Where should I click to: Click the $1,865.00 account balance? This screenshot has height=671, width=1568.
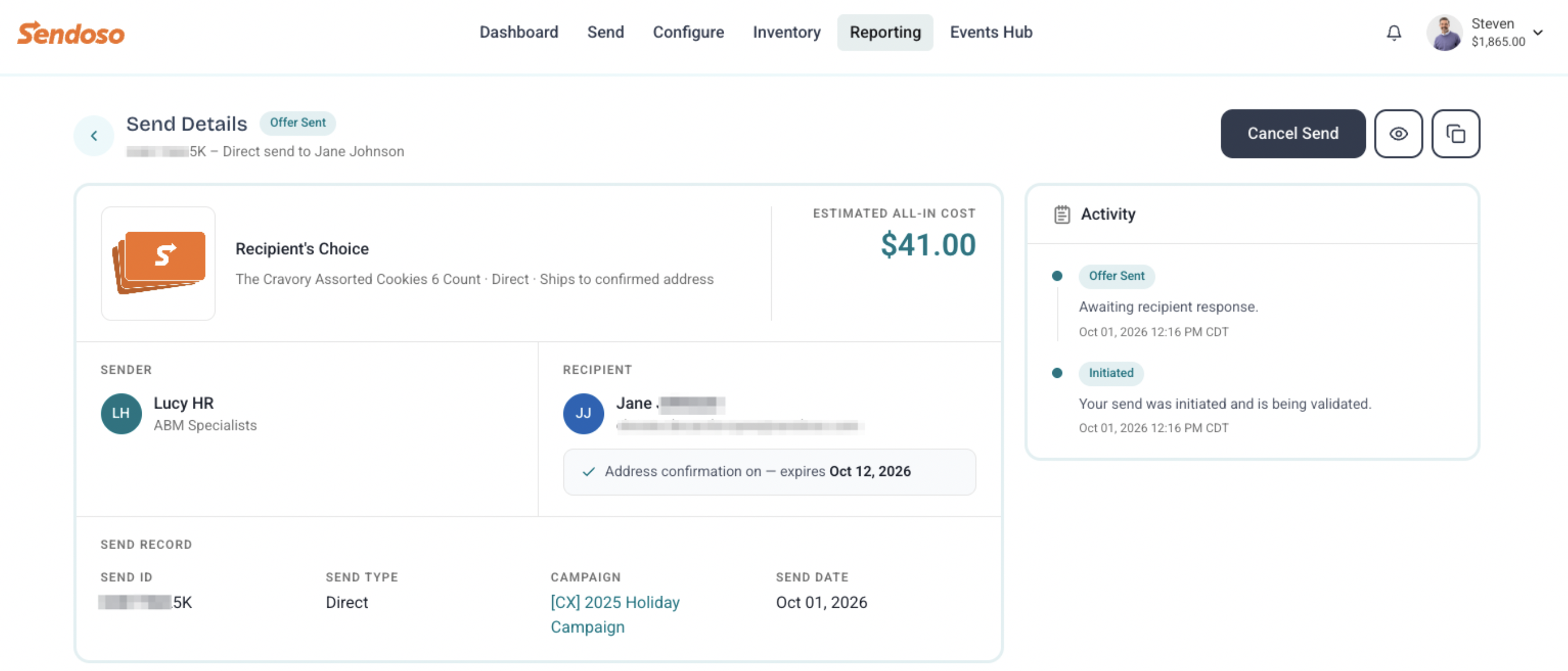(1498, 42)
